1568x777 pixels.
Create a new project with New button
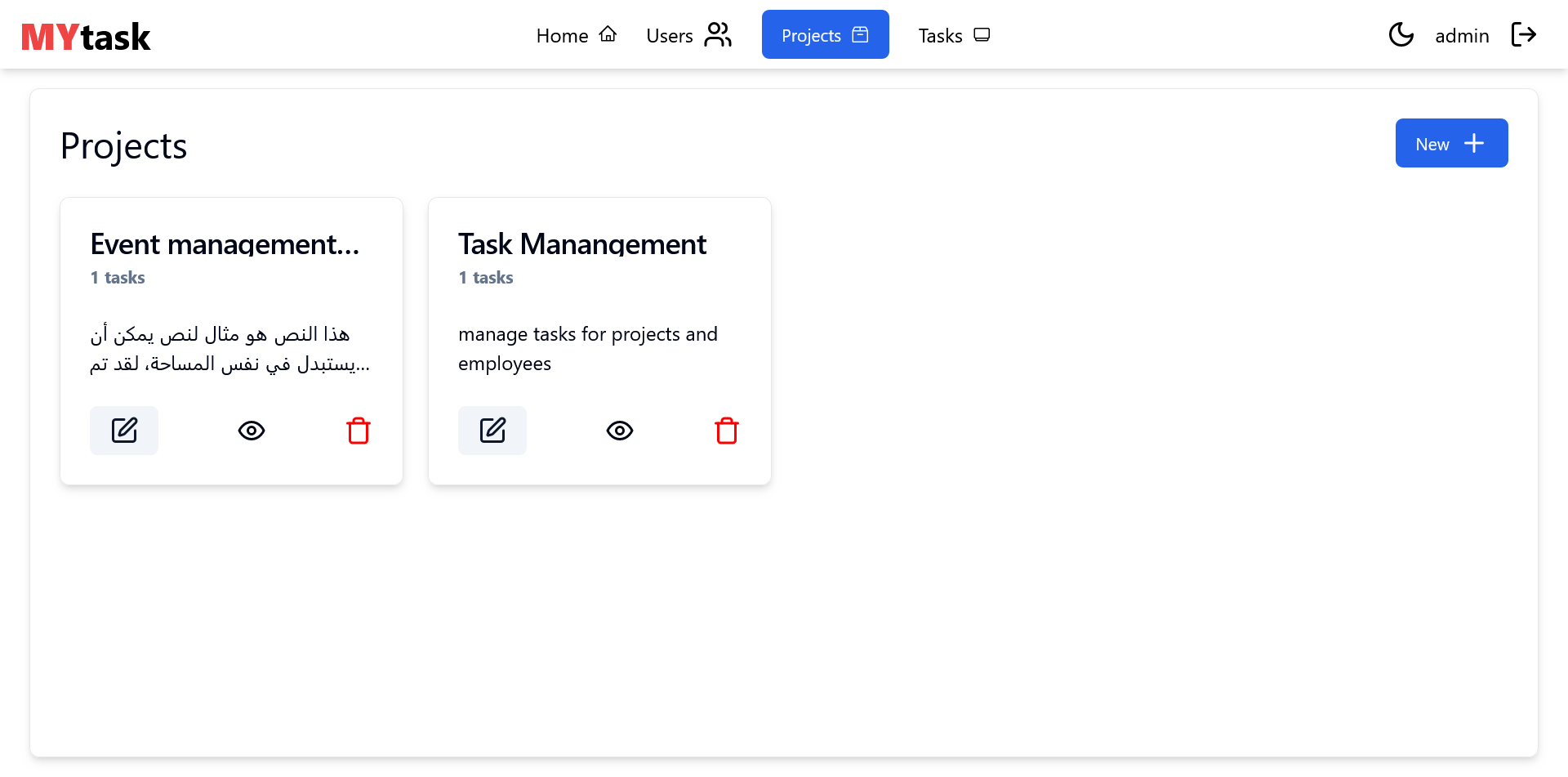[x=1450, y=144]
